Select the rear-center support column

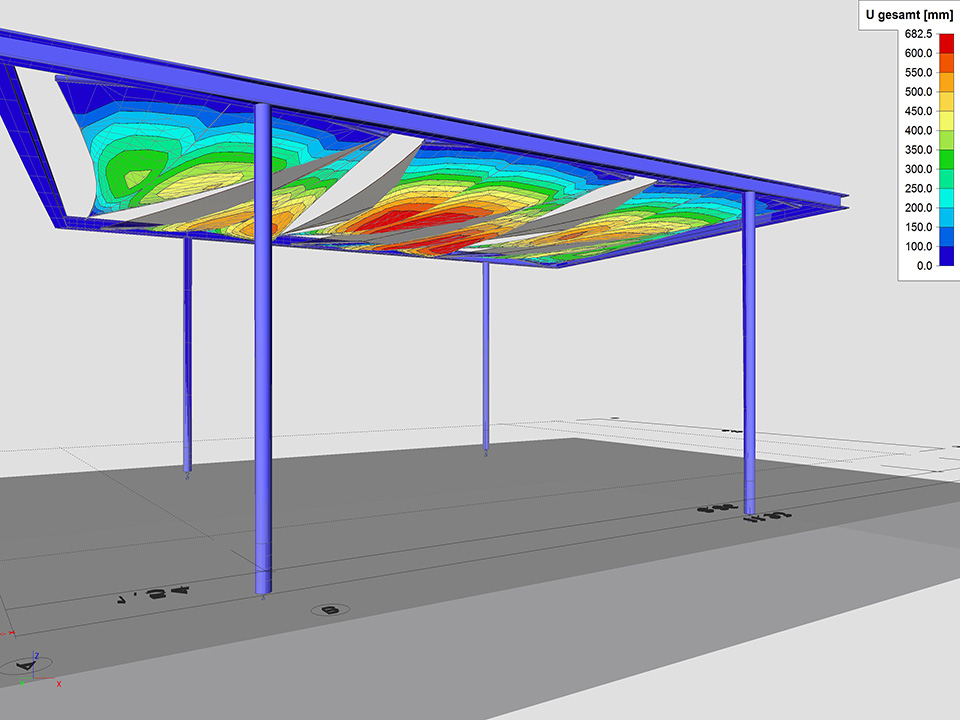[486, 350]
